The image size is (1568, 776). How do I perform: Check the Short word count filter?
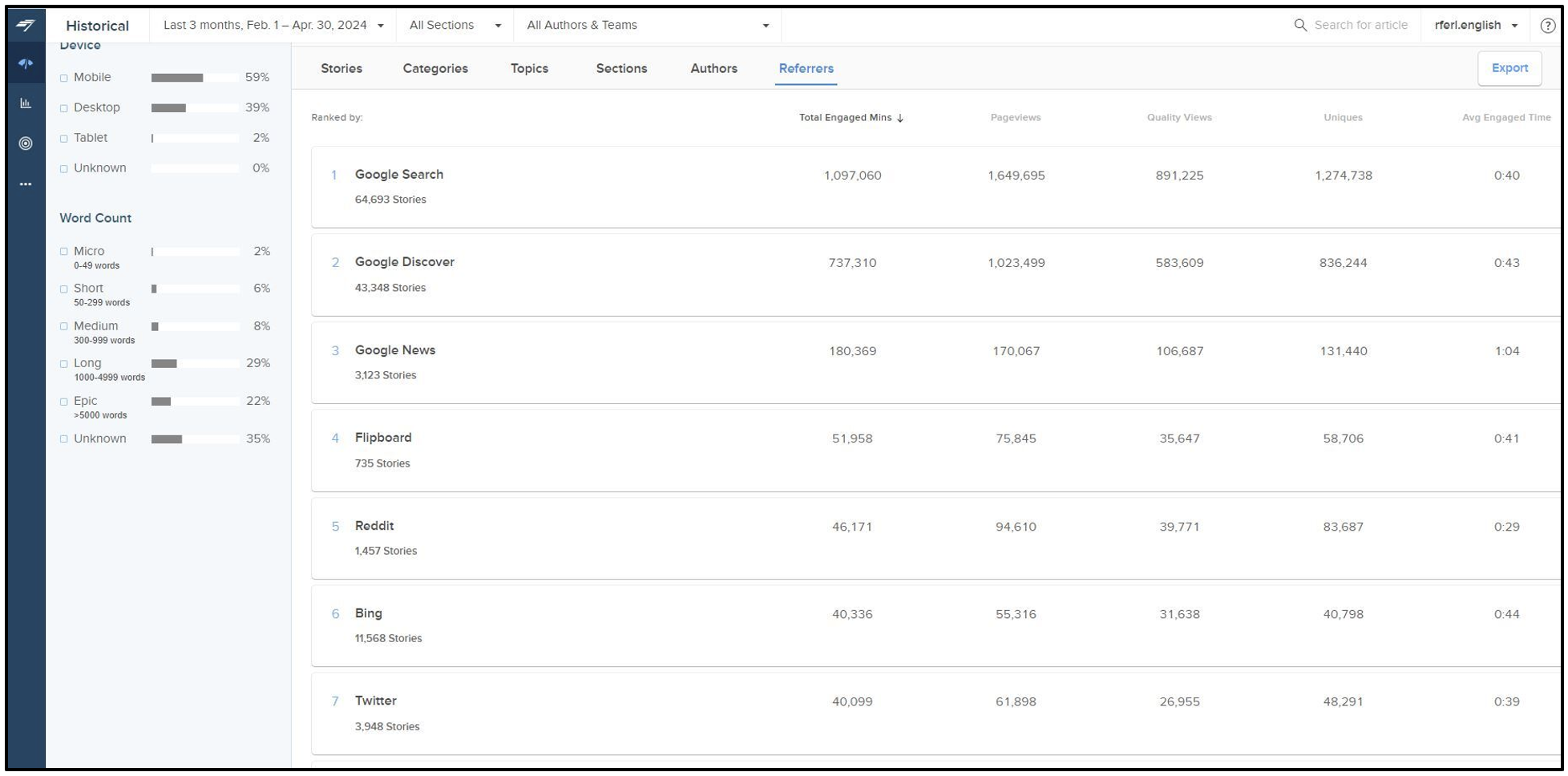click(64, 289)
